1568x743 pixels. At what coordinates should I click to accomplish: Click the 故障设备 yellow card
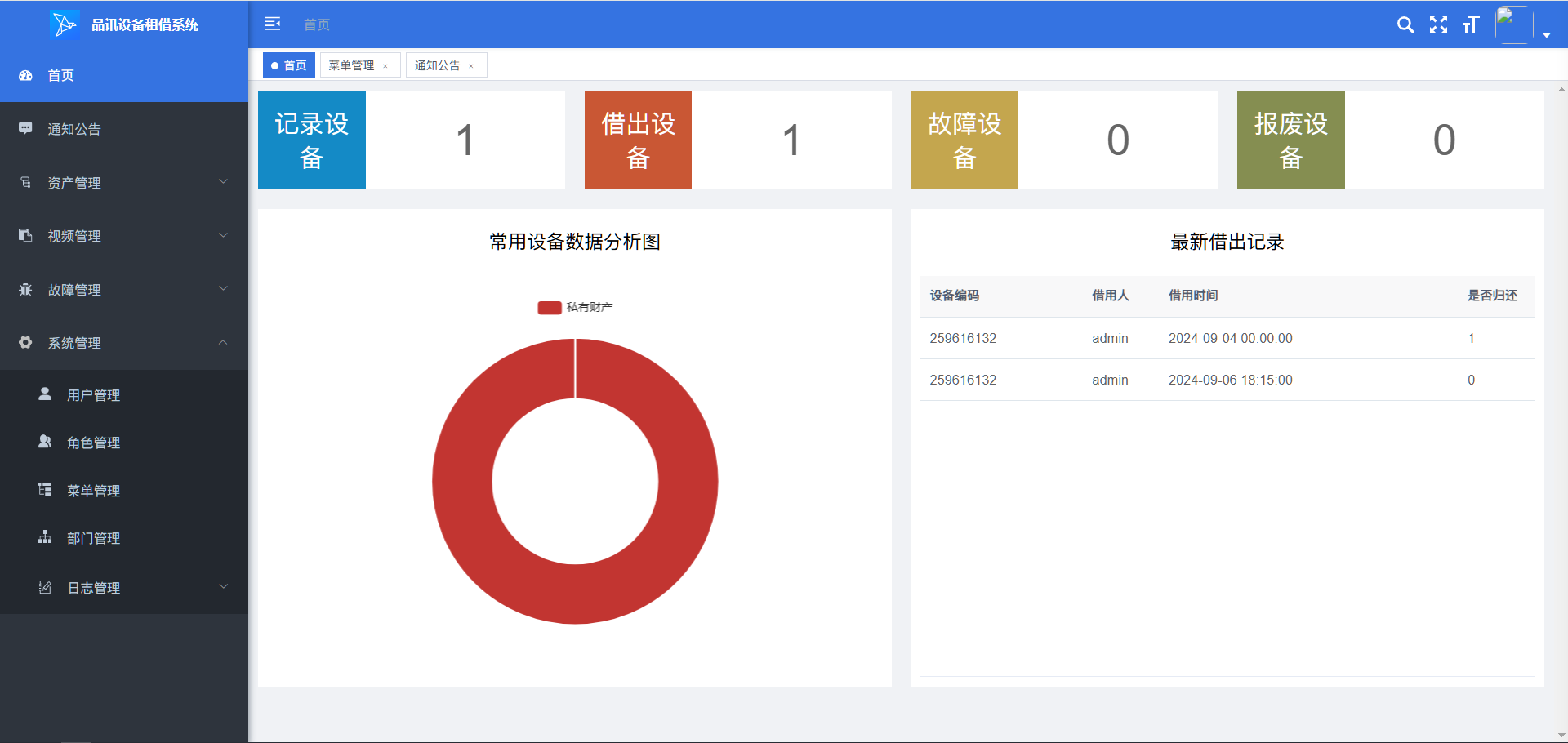964,140
